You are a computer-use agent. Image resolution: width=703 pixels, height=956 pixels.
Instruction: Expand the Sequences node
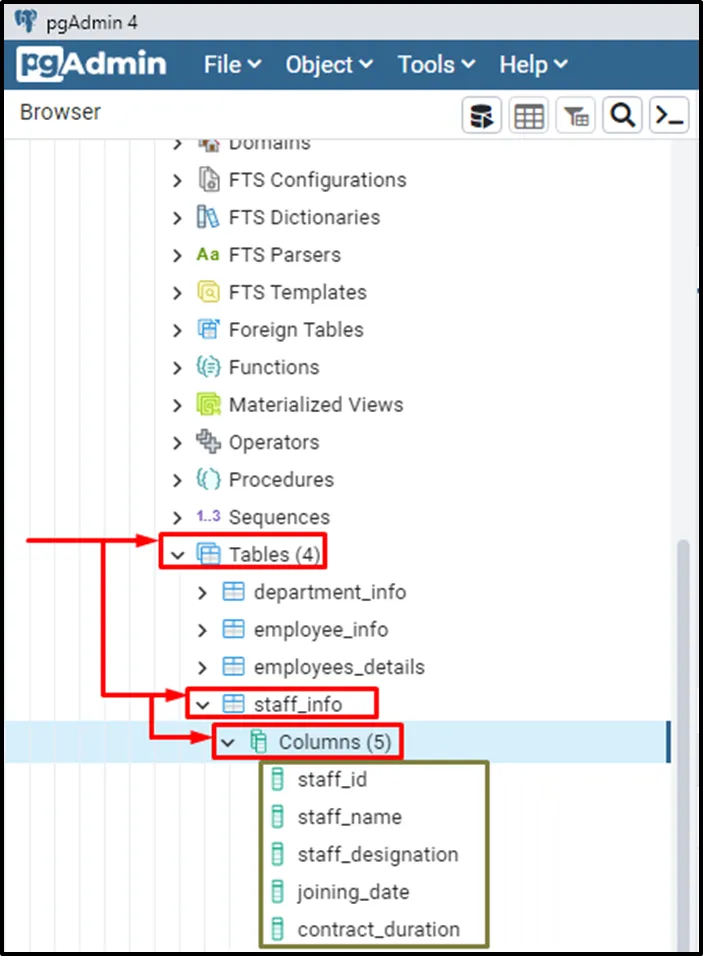click(178, 518)
